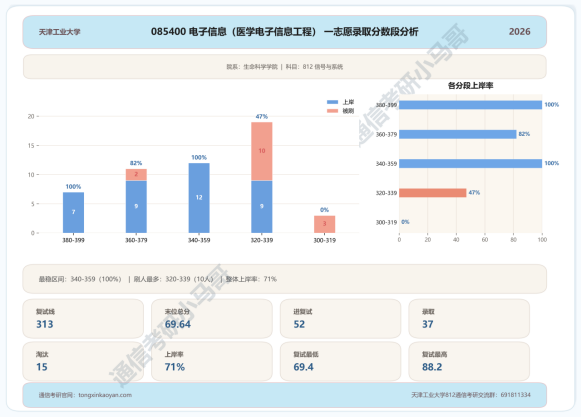
Task: Click the 320-339 row label in 上岸率 chart
Action: click(386, 193)
